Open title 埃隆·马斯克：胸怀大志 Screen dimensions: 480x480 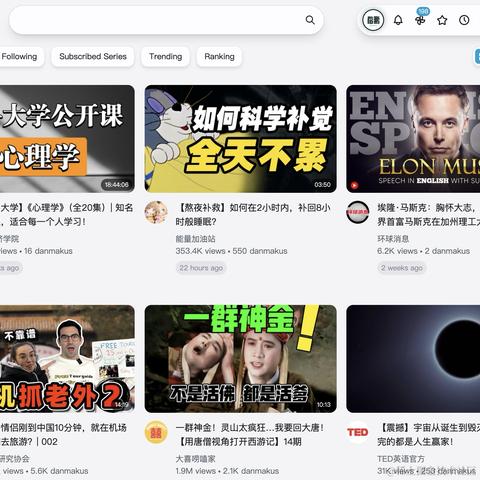[429, 215]
